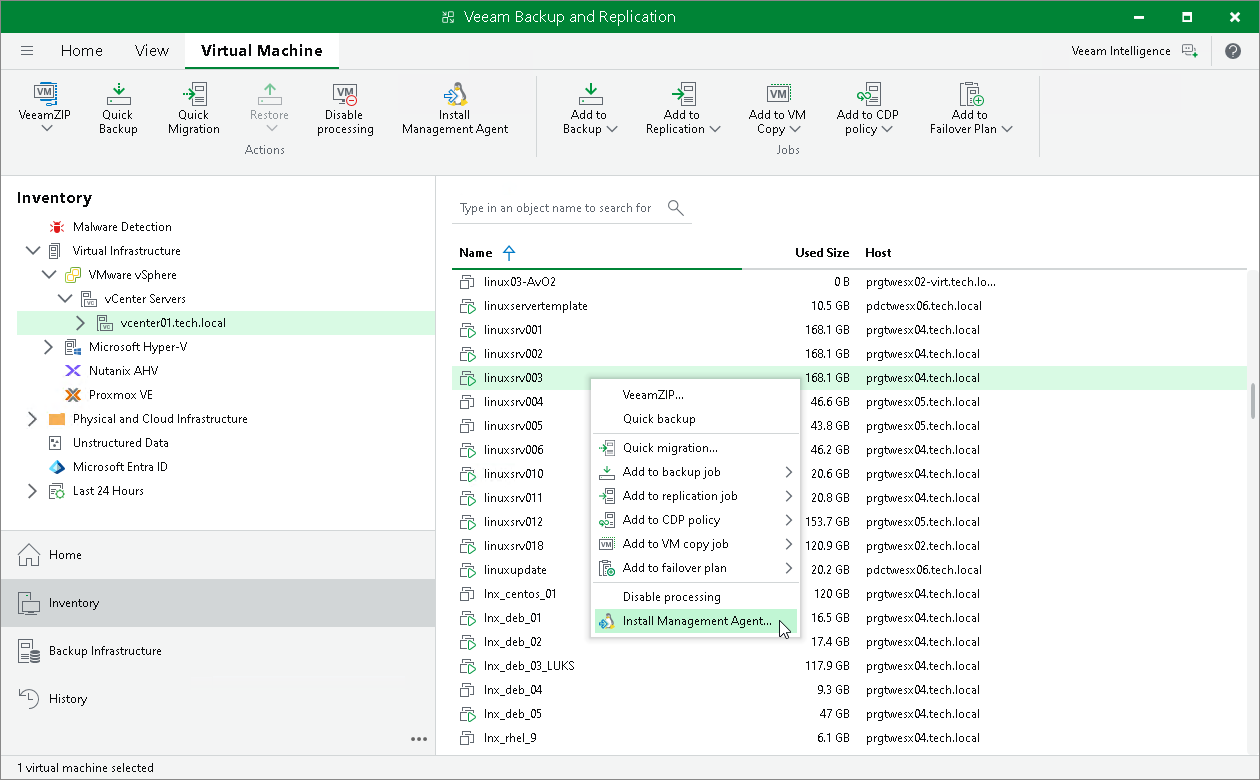1260x780 pixels.
Task: Collapse the VMware vSphere node
Action: point(49,275)
